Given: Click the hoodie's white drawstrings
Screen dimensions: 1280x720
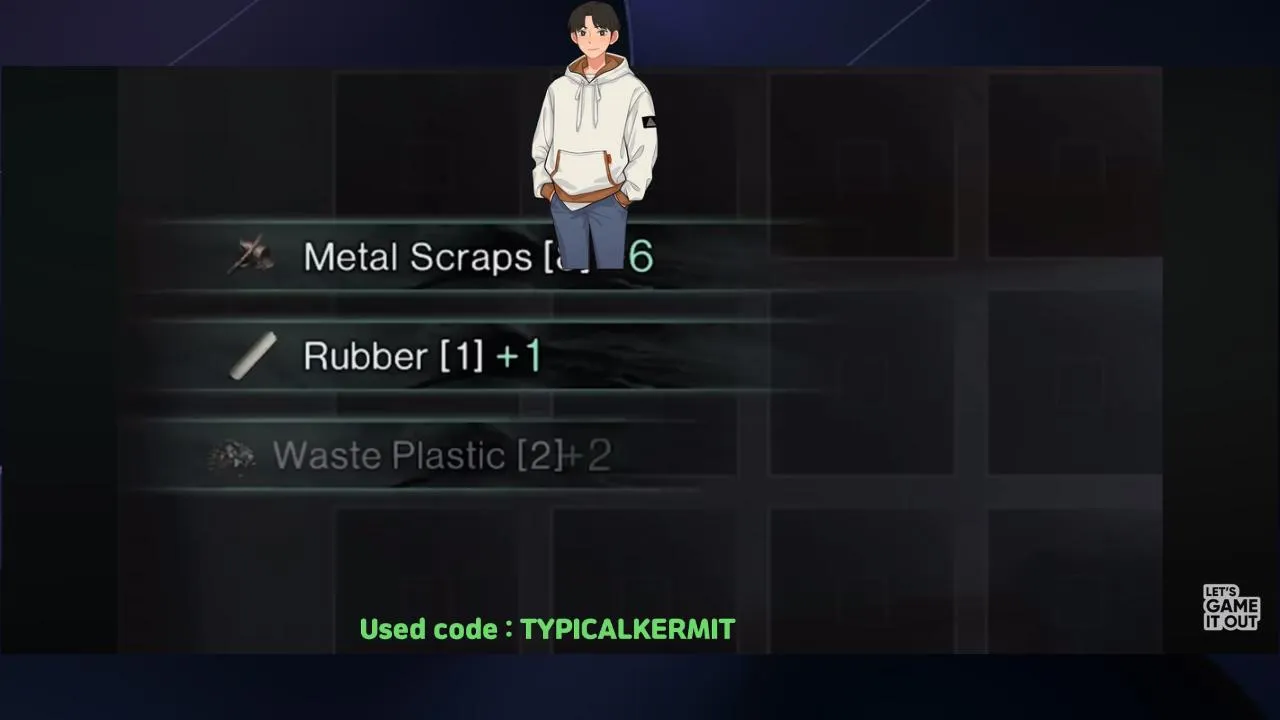Looking at the screenshot, I should tap(594, 109).
